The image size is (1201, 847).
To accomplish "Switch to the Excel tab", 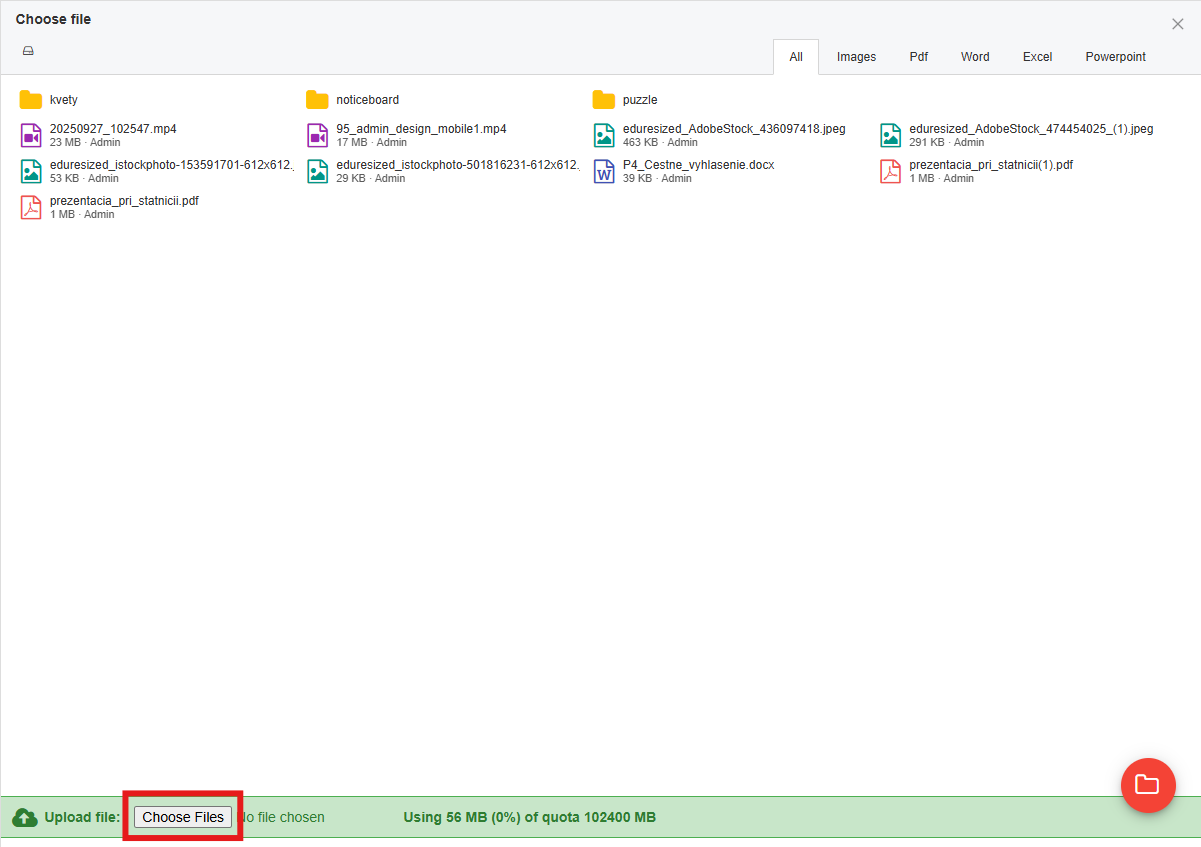I will (x=1037, y=57).
